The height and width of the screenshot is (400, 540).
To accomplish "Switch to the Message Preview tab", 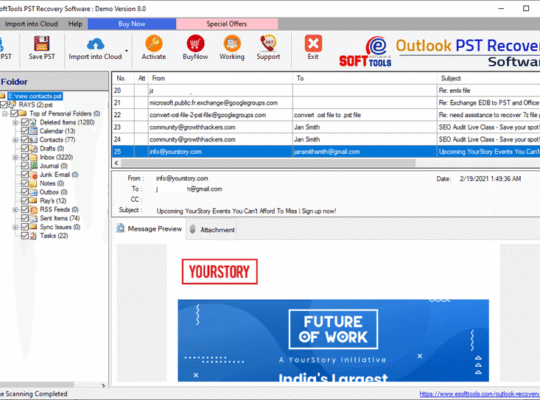I will tap(149, 229).
